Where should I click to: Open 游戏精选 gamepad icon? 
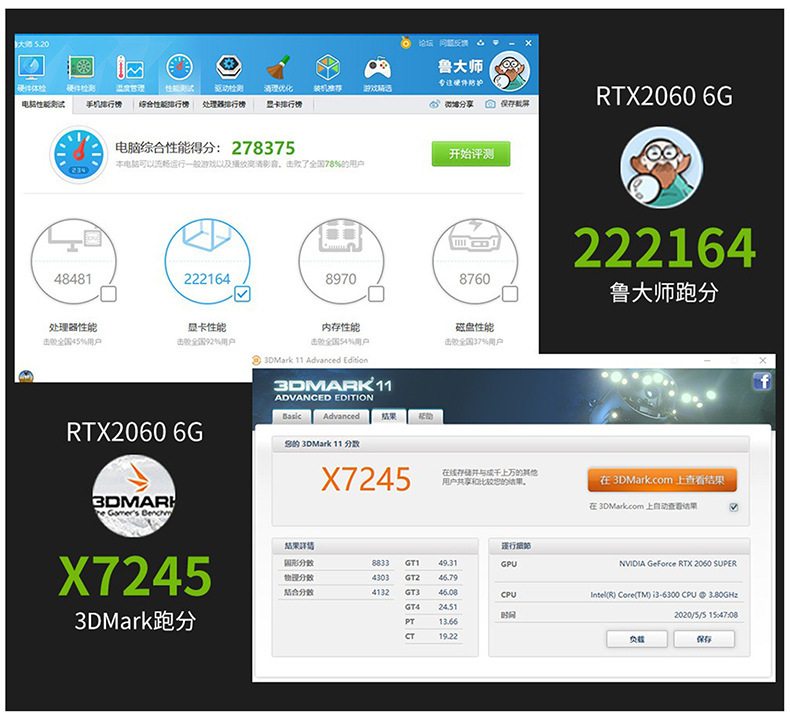(377, 74)
